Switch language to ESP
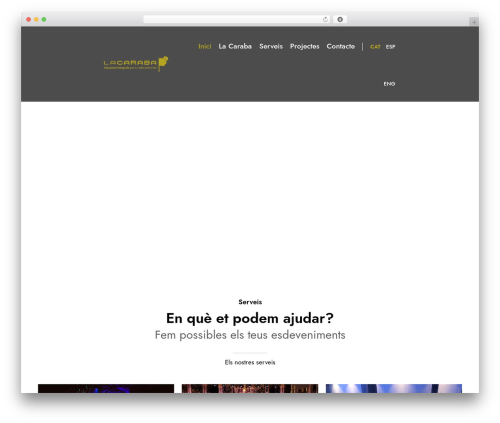The height and width of the screenshot is (423, 500). click(390, 47)
